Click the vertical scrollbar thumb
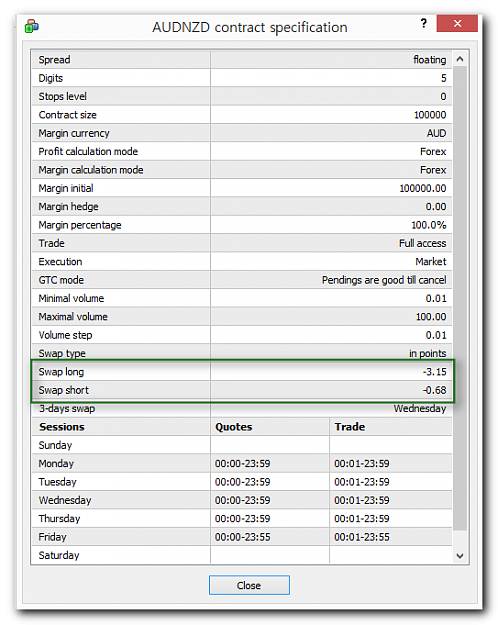Screen dimensions: 498x625 click(x=460, y=298)
